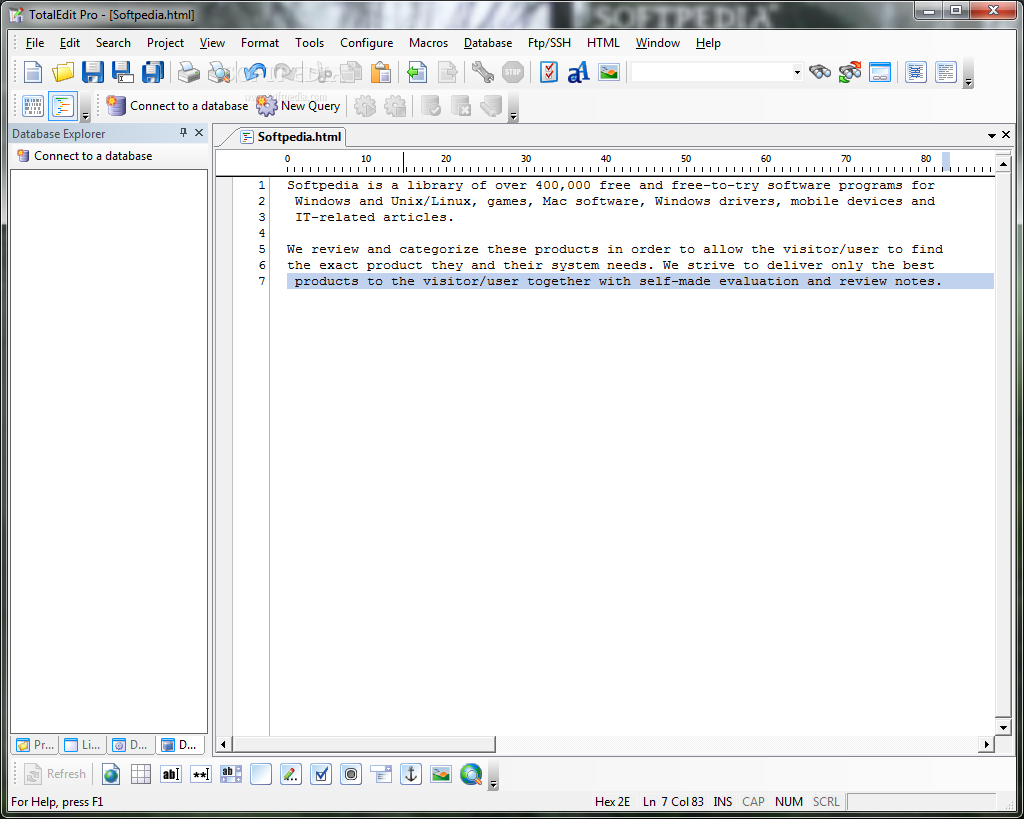Image resolution: width=1024 pixels, height=819 pixels.
Task: Save the document with the first floppy icon
Action: tap(93, 72)
